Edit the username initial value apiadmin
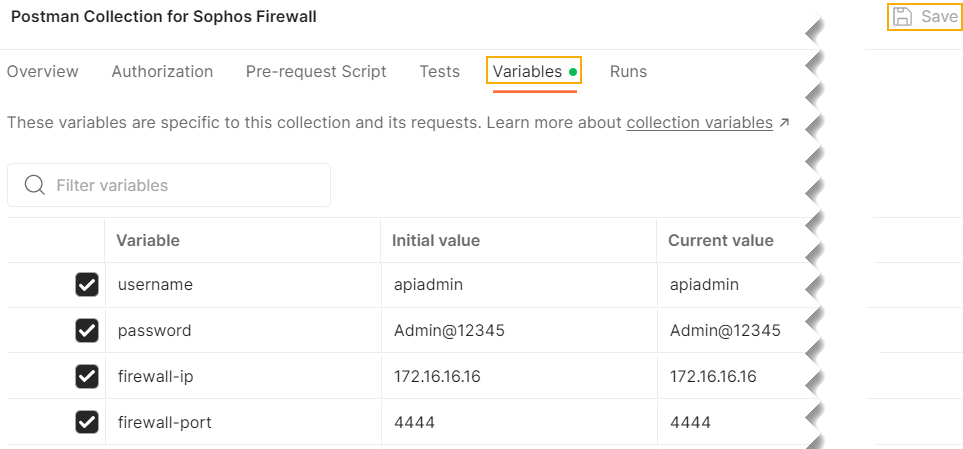Viewport: 963px width, 449px height. coord(428,285)
